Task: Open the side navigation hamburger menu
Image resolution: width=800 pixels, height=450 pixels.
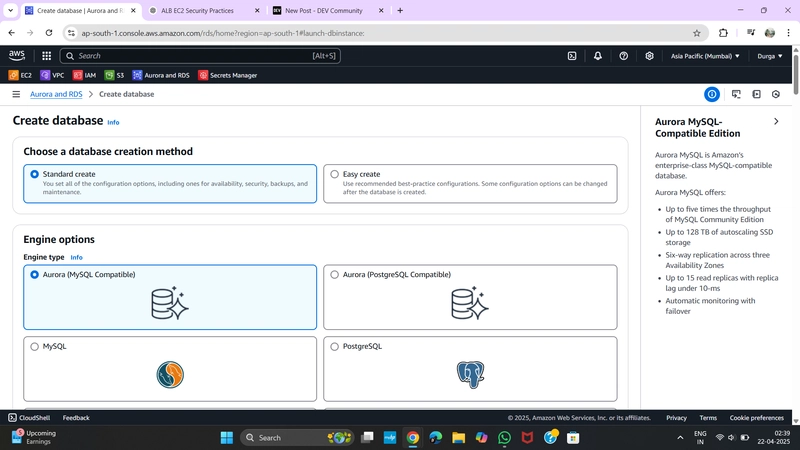Action: coord(16,94)
